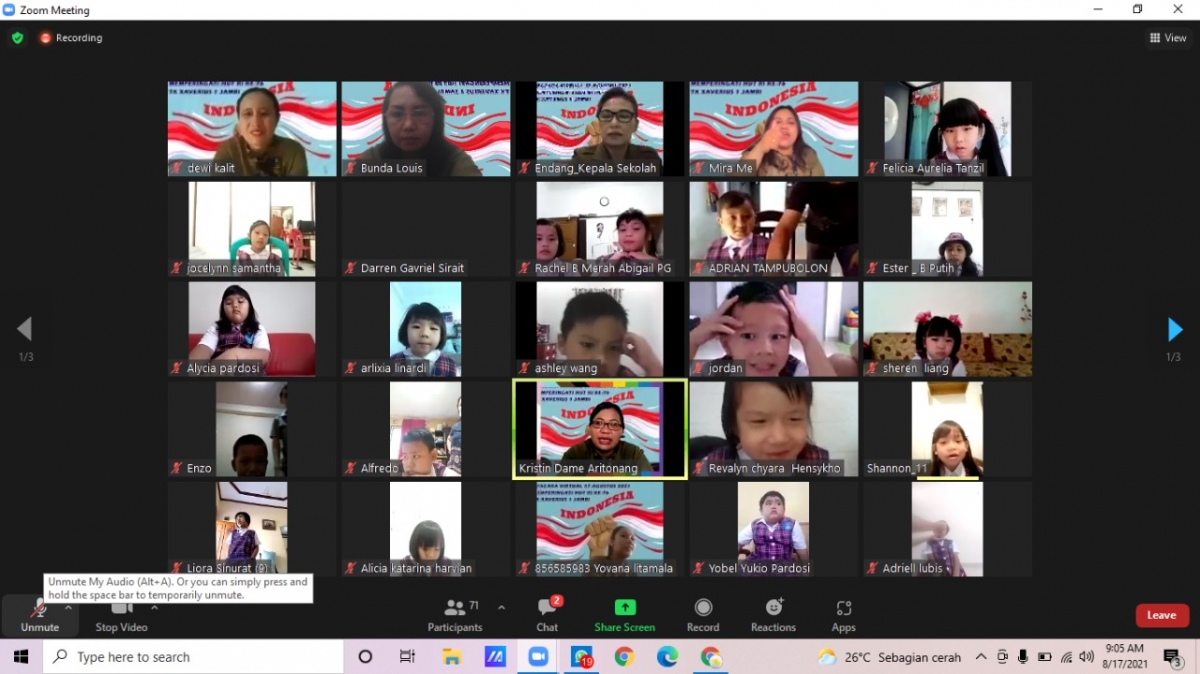Image resolution: width=1200 pixels, height=674 pixels.
Task: Open the Participants list
Action: 456,614
